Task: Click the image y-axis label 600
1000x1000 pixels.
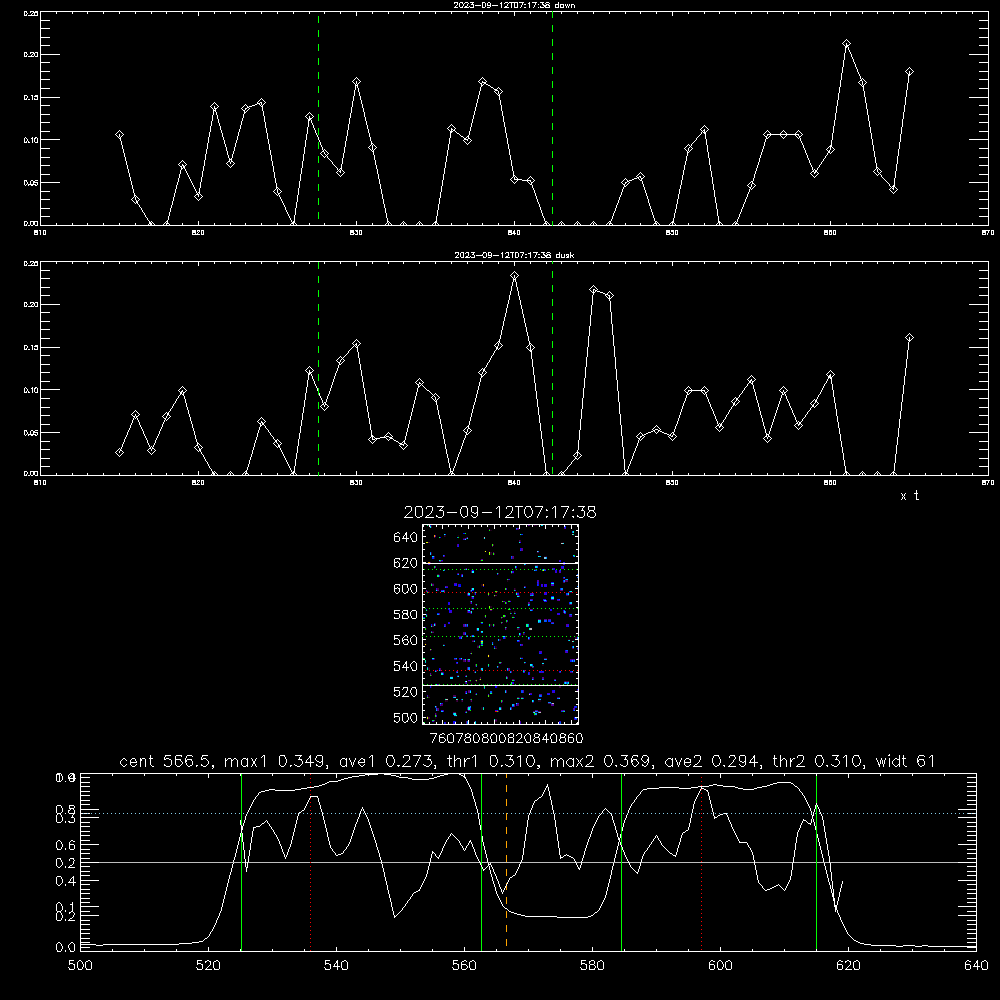Action: [x=406, y=589]
